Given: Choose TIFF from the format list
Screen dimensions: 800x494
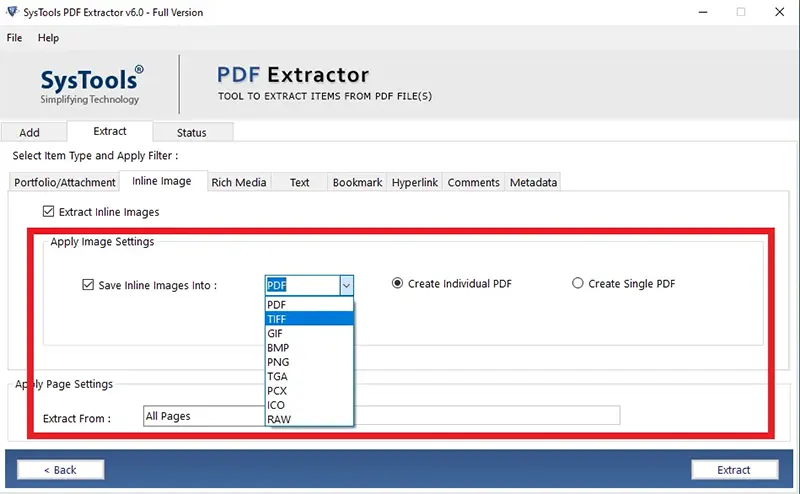Looking at the screenshot, I should point(309,319).
